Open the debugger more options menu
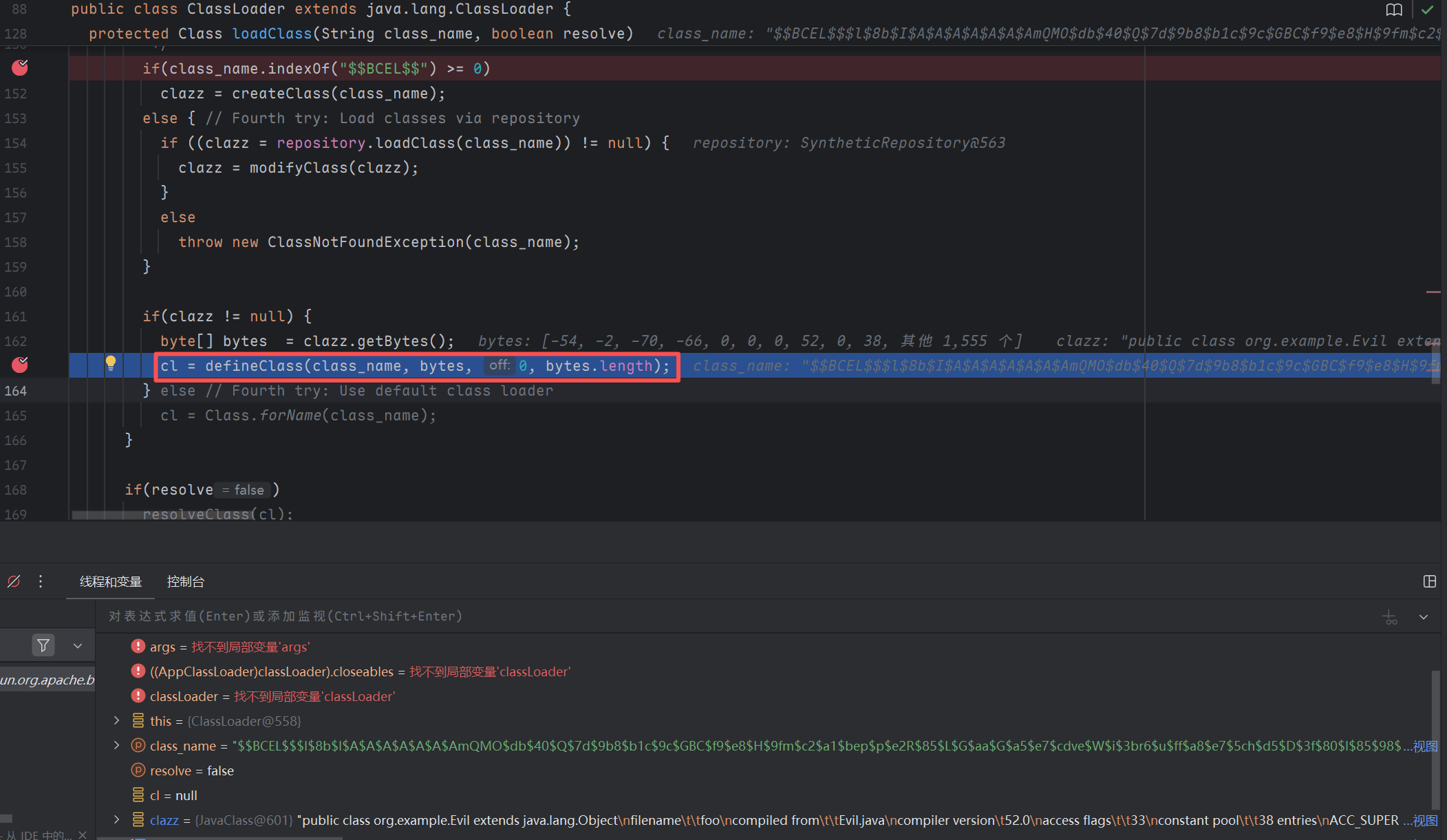 41,581
